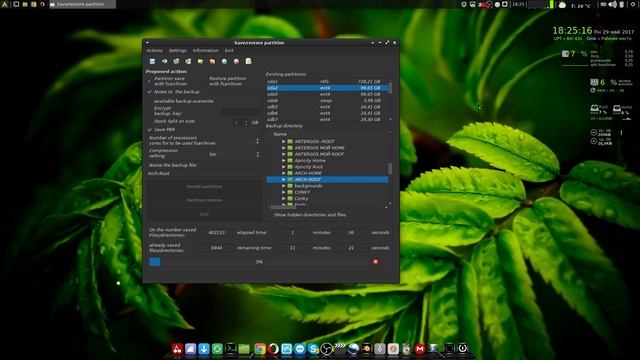Expand the ANTERGOS–ROOT folder
Image resolution: width=640 pixels, height=360 pixels.
[x=283, y=141]
